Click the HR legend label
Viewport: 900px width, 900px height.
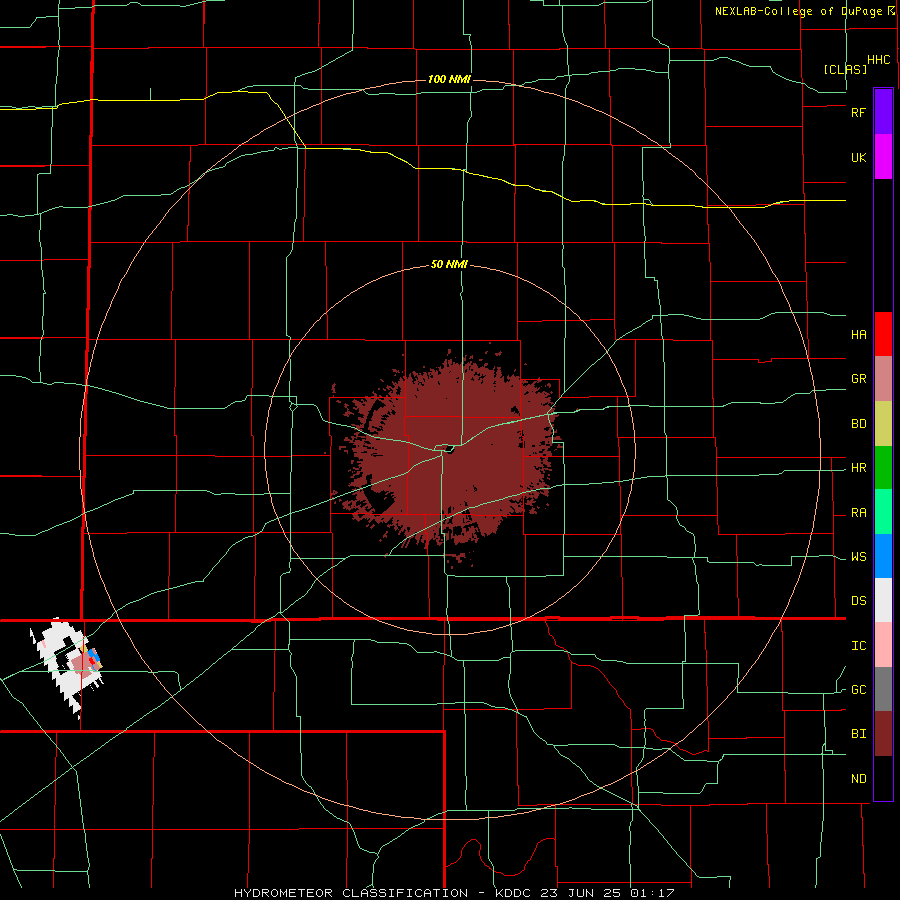point(858,468)
